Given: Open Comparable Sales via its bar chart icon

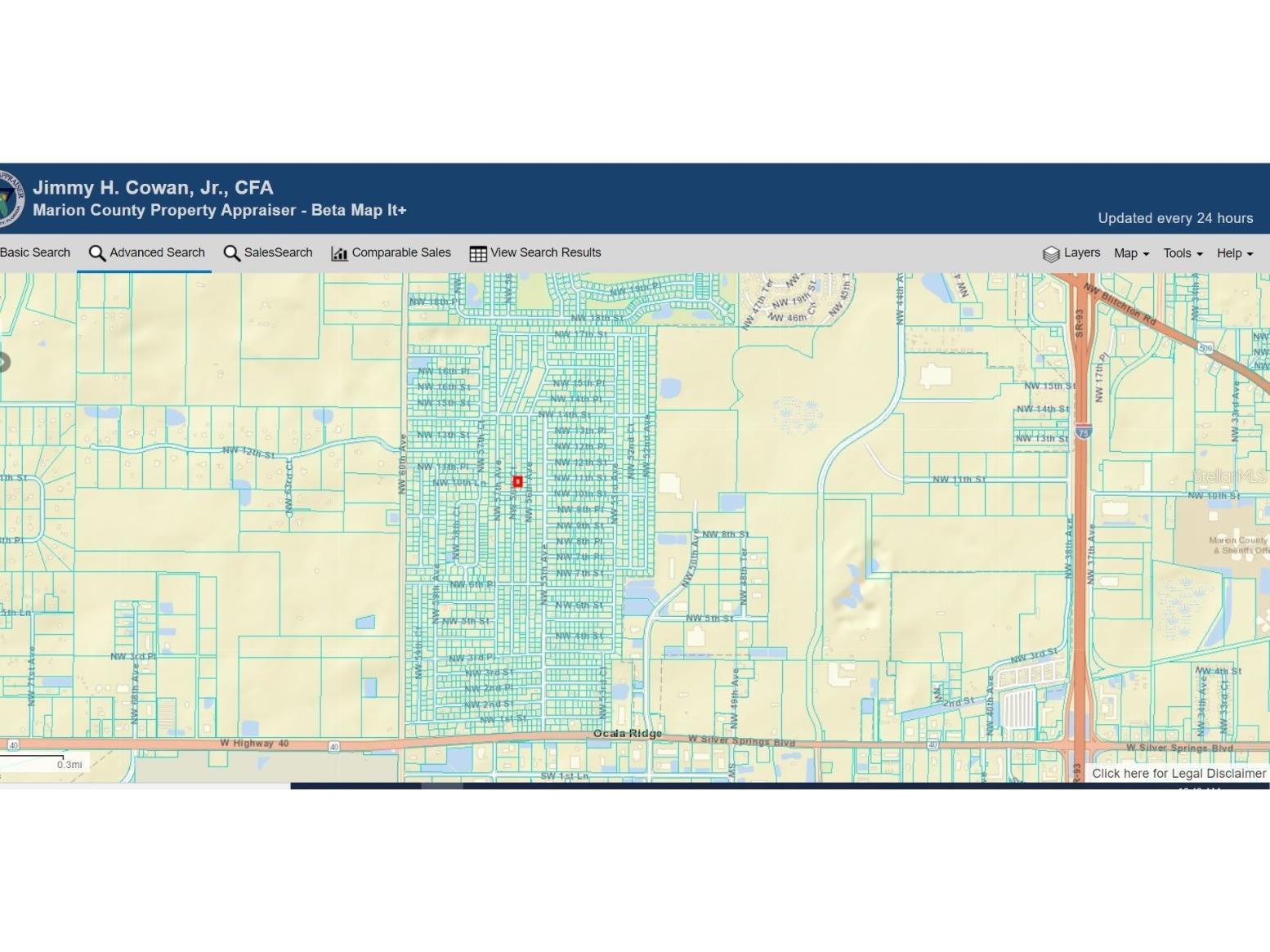Looking at the screenshot, I should [x=339, y=253].
